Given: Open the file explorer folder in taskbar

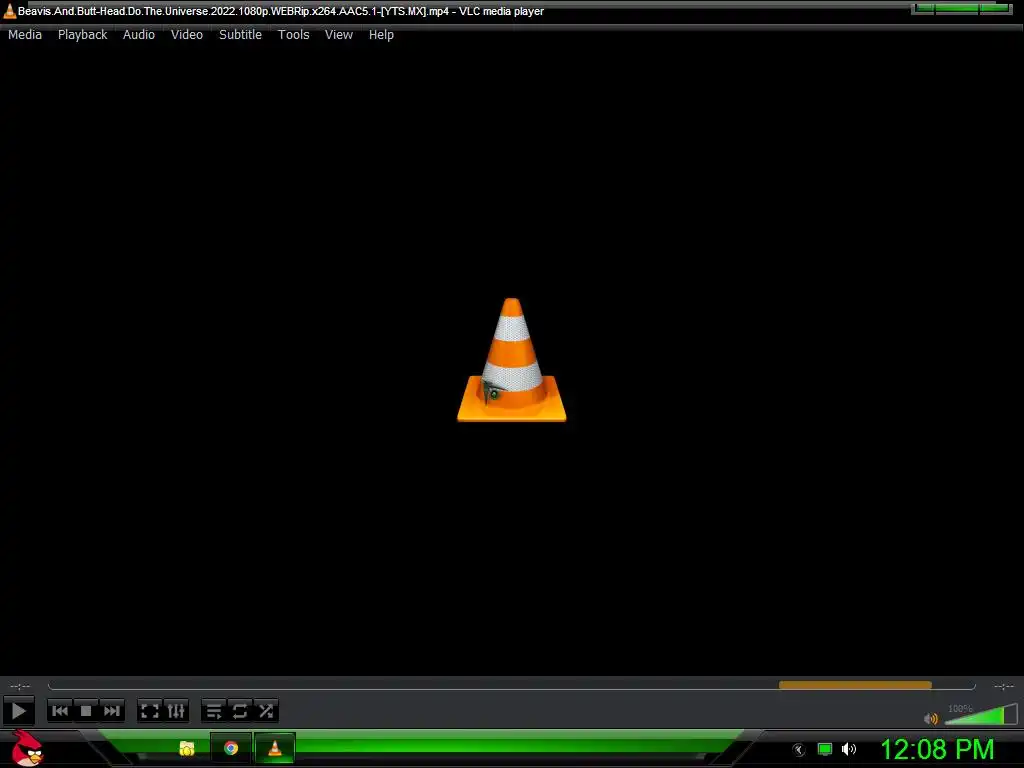Looking at the screenshot, I should (187, 748).
